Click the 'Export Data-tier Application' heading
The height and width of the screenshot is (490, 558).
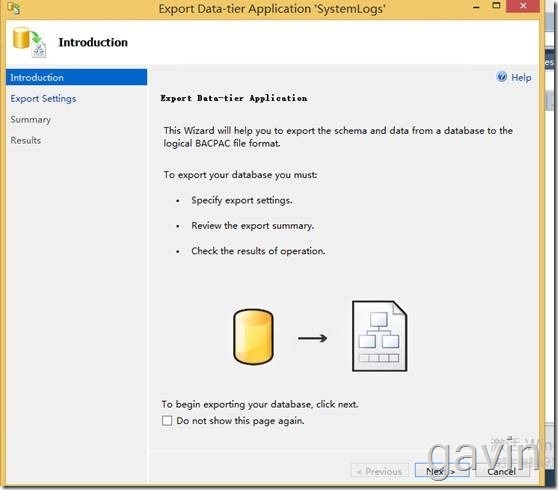[234, 98]
